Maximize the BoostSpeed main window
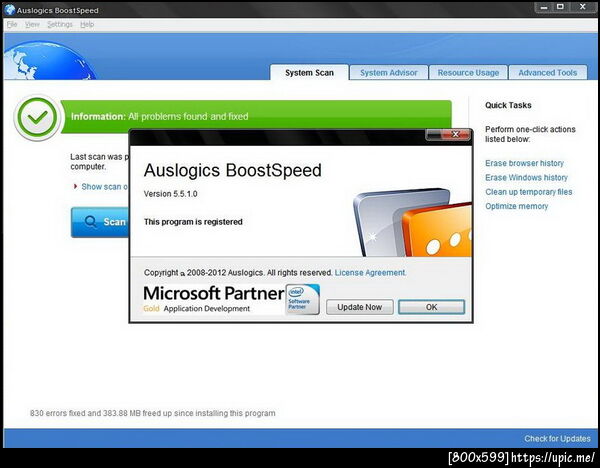The image size is (600, 468). coord(561,7)
